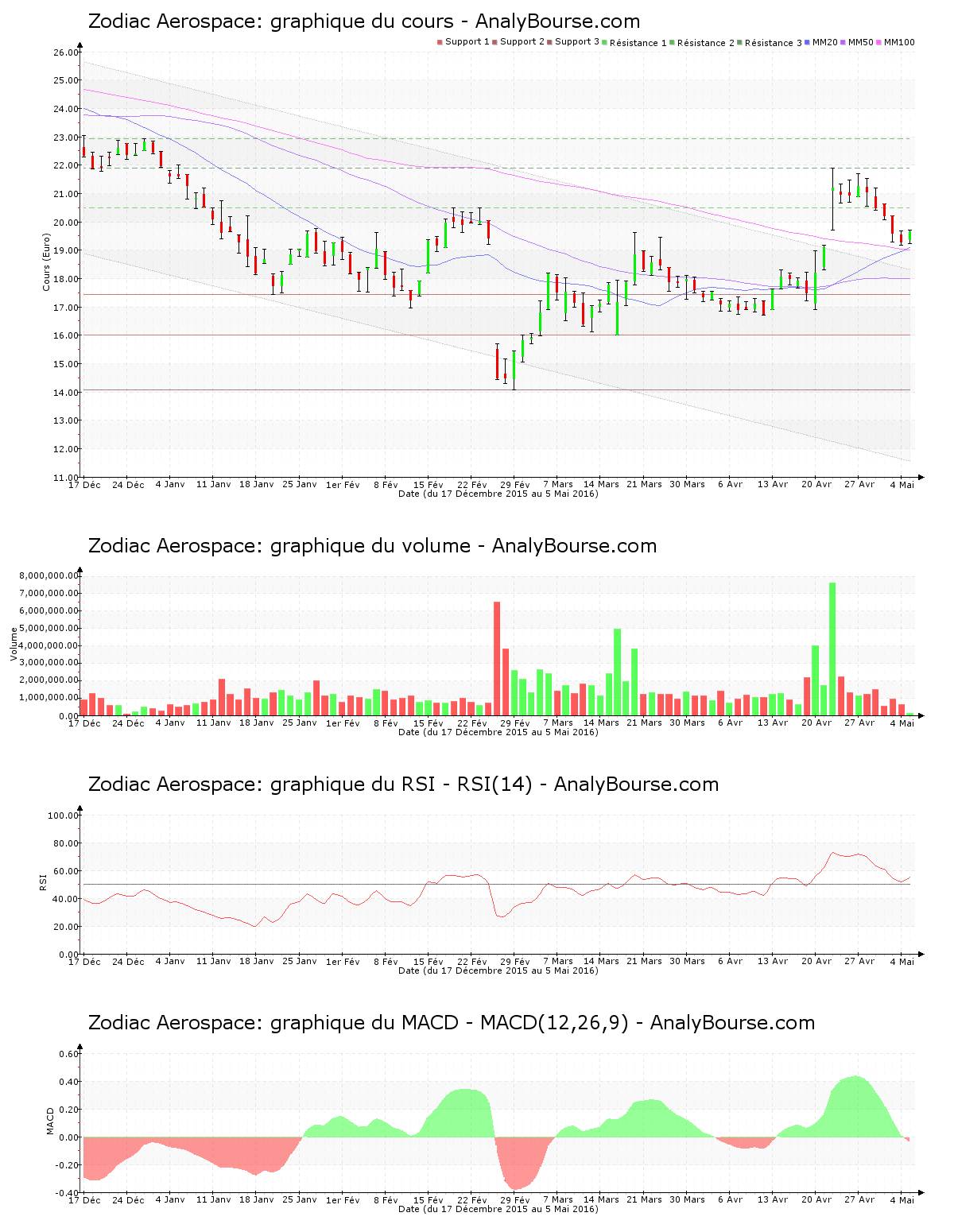Select the Résistance 3 legend label

click(774, 43)
